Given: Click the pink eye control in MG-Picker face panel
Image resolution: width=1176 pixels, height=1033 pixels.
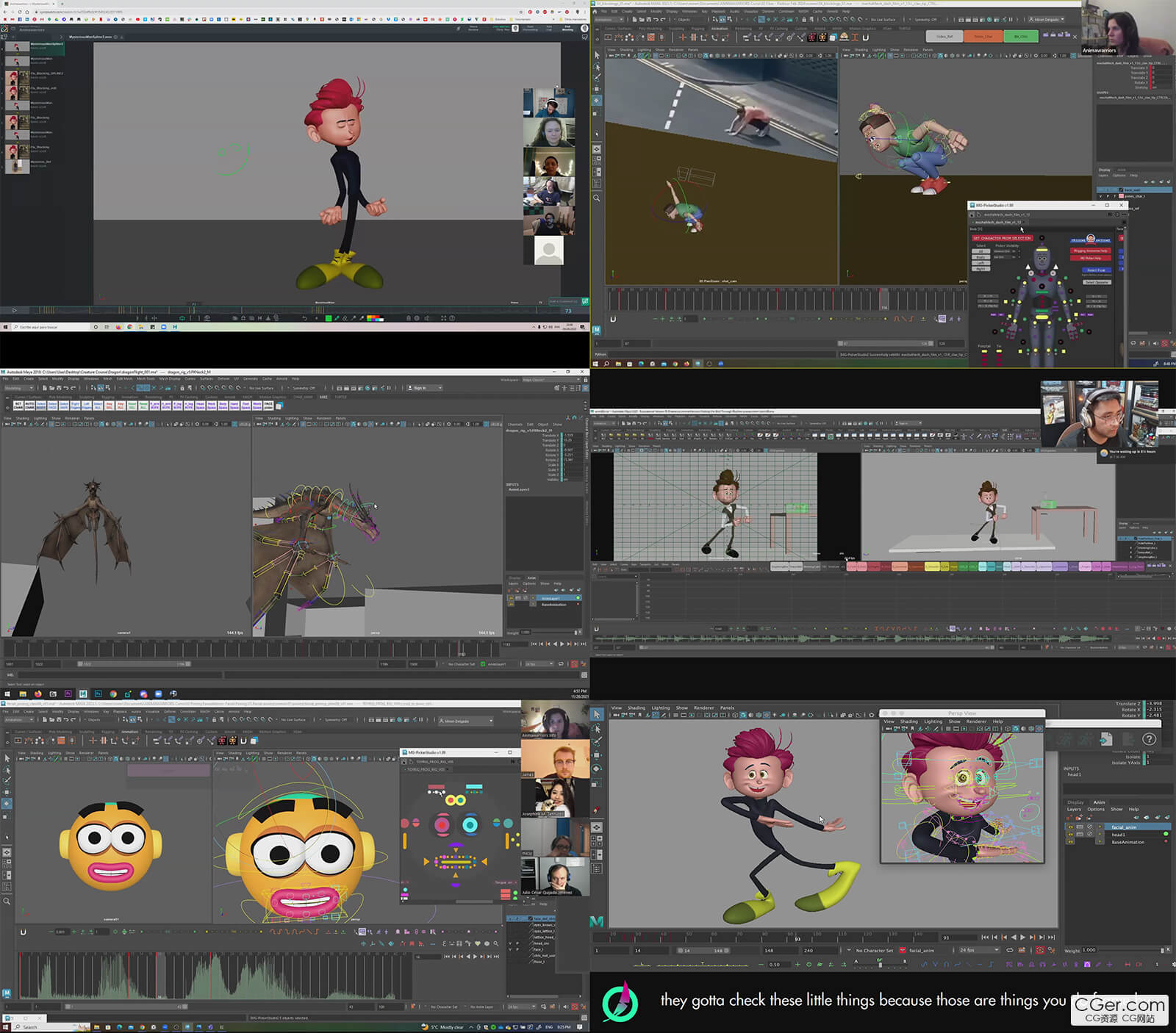Looking at the screenshot, I should coord(442,825).
